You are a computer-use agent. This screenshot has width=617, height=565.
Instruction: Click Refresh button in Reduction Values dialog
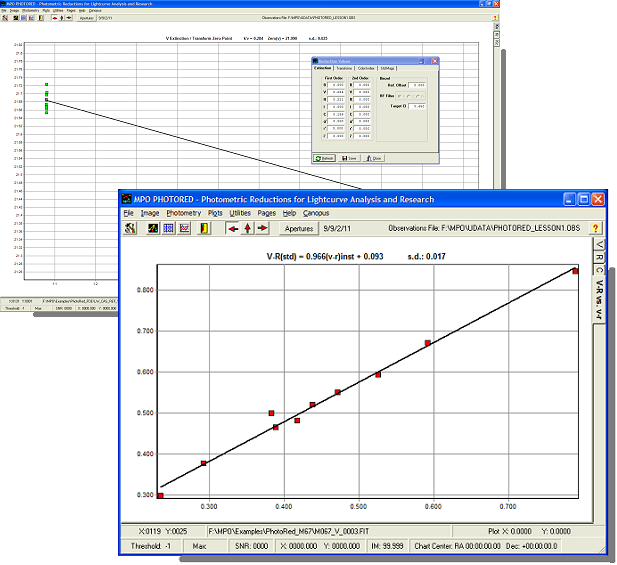point(325,158)
